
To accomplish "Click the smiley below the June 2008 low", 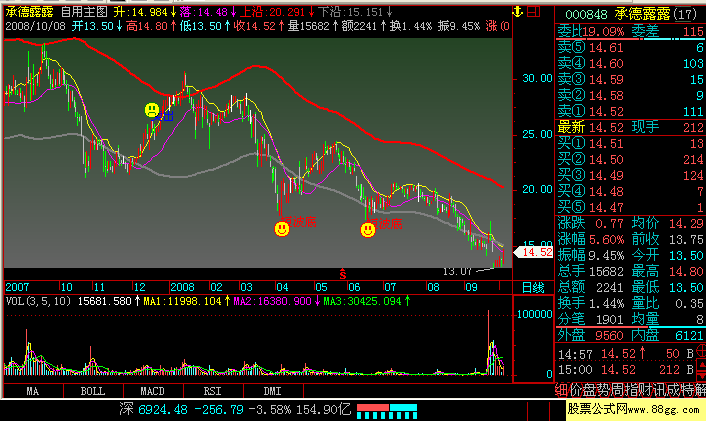I will 368,230.
